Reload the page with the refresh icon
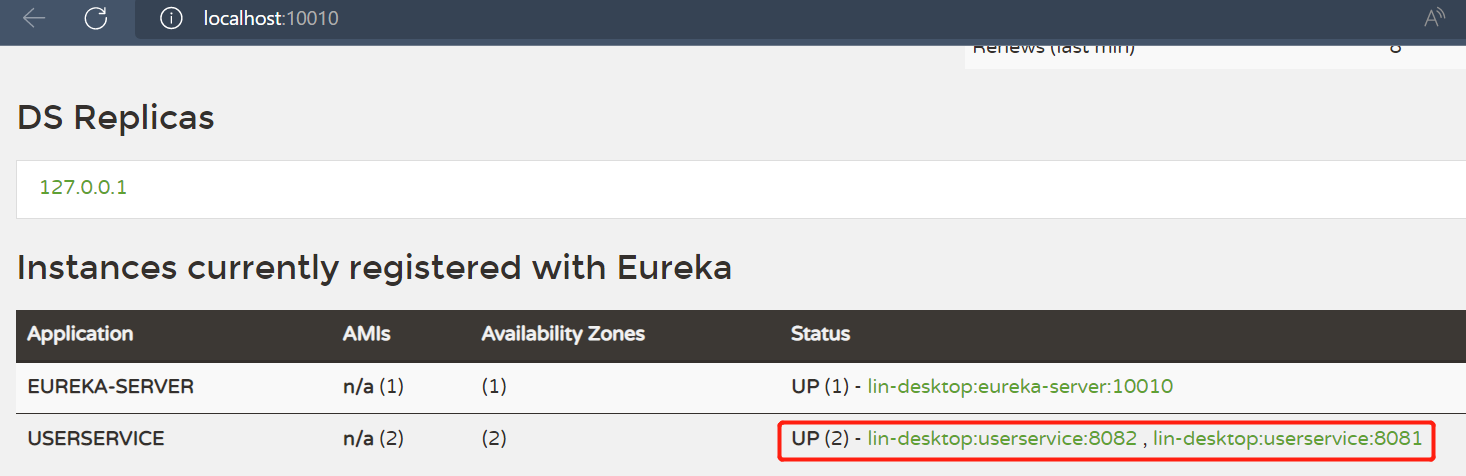Screen dimensions: 1466x476 (95, 18)
